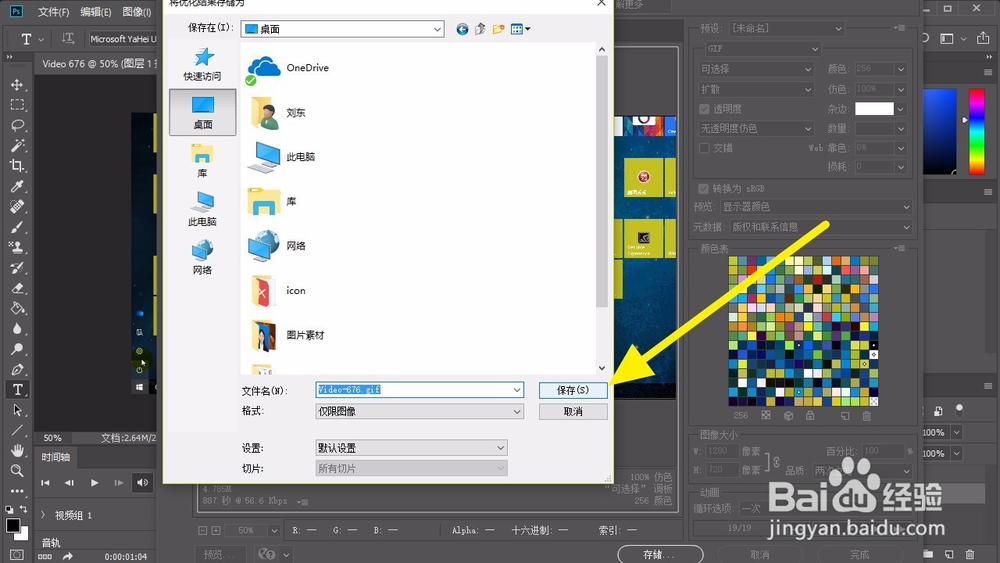Open view menu icon in save dialog
The image size is (1000, 563).
click(x=520, y=29)
